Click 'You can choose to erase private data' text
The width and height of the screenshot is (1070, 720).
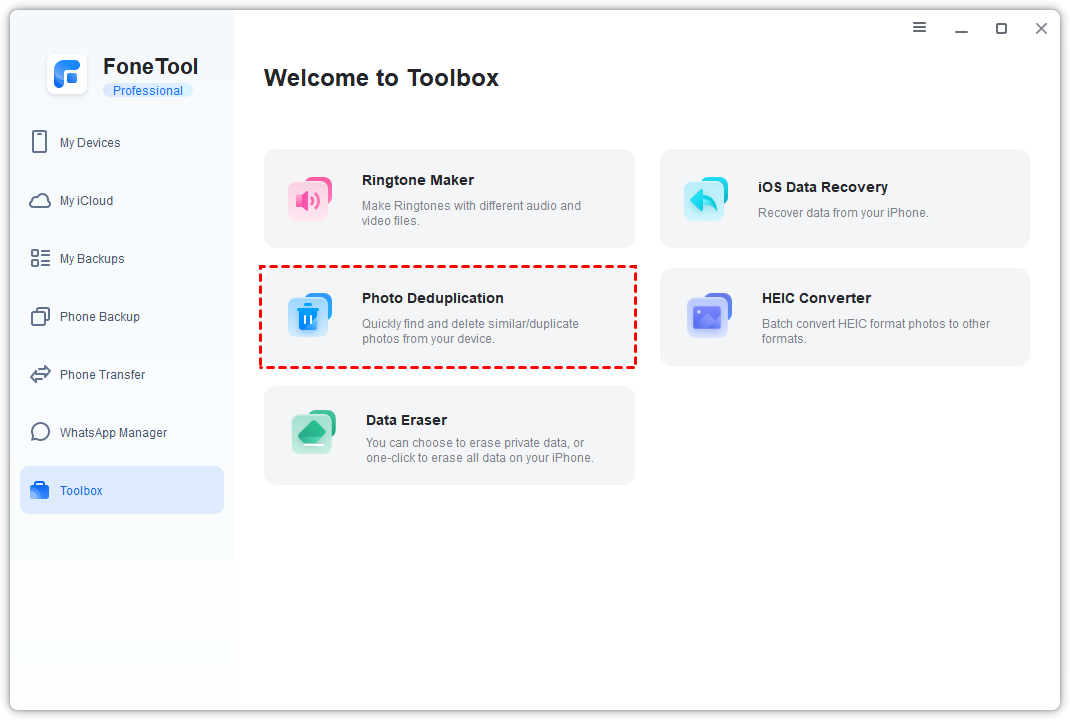point(479,450)
